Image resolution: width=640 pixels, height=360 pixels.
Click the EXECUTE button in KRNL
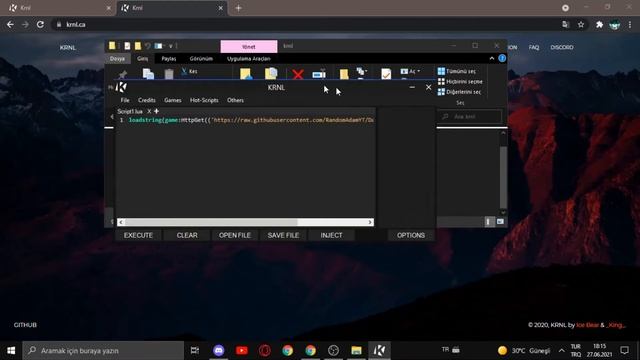[138, 235]
